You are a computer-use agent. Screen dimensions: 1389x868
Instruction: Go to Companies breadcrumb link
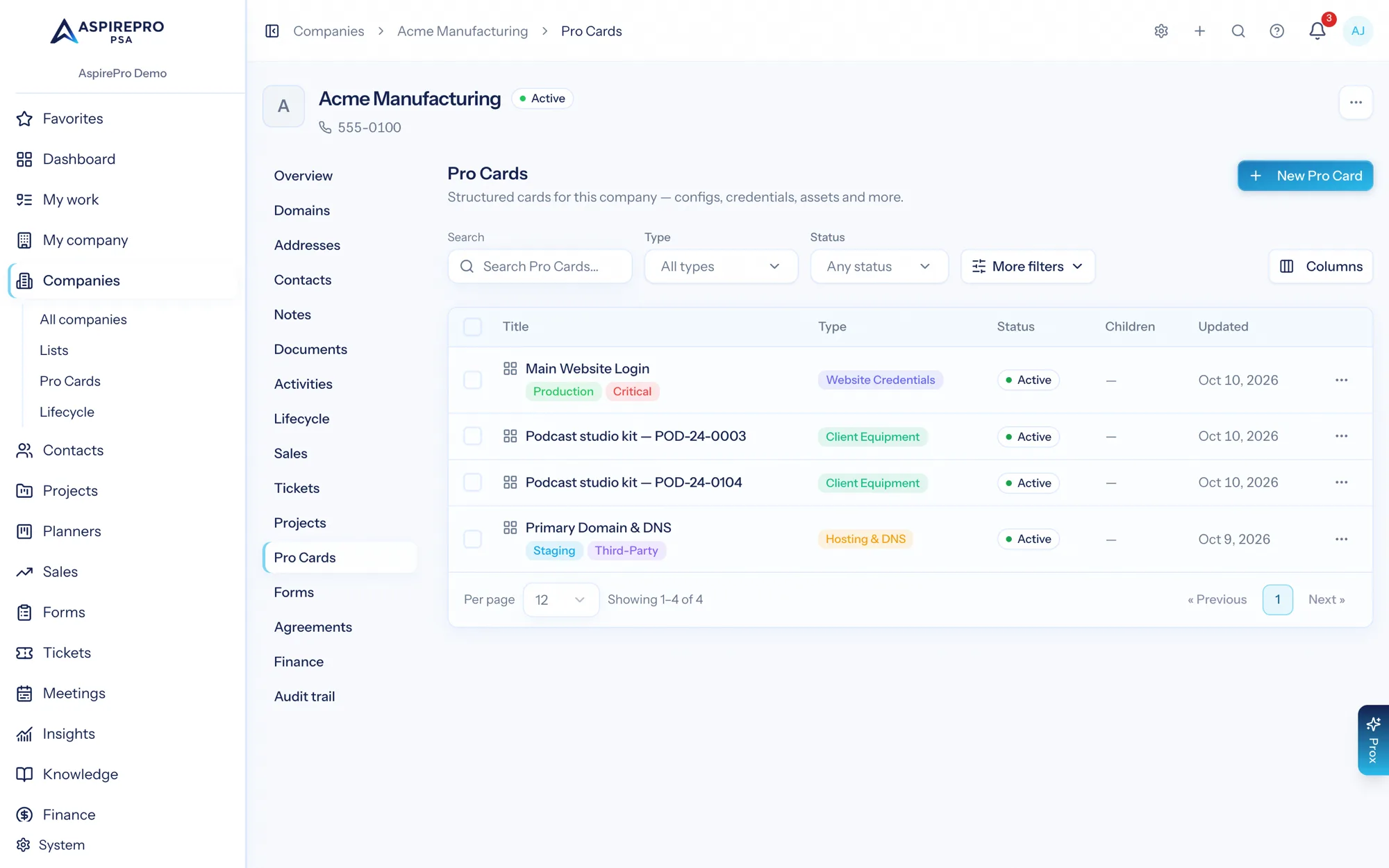click(328, 31)
